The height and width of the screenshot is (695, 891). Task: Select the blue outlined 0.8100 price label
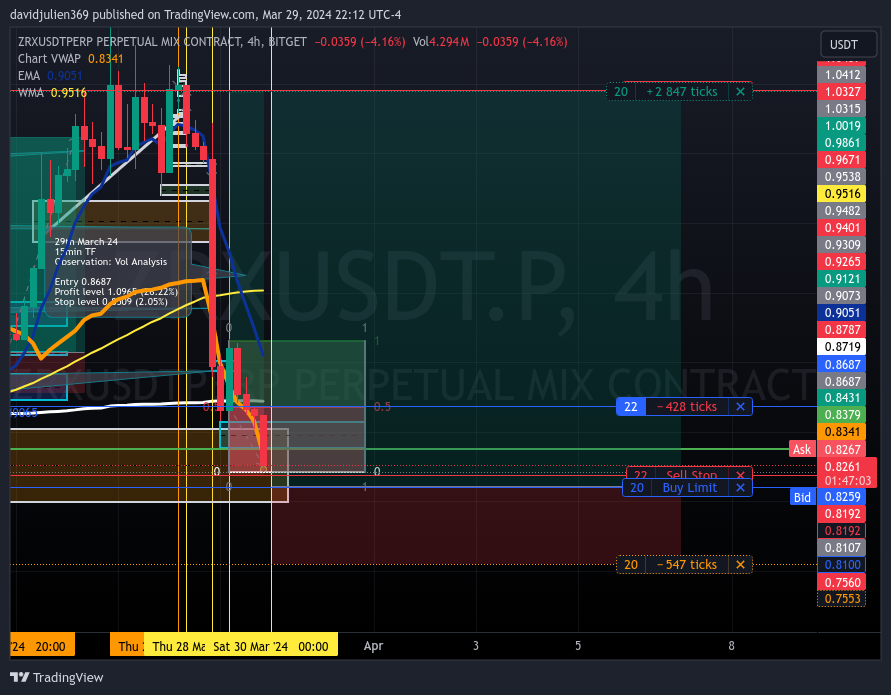[x=842, y=565]
